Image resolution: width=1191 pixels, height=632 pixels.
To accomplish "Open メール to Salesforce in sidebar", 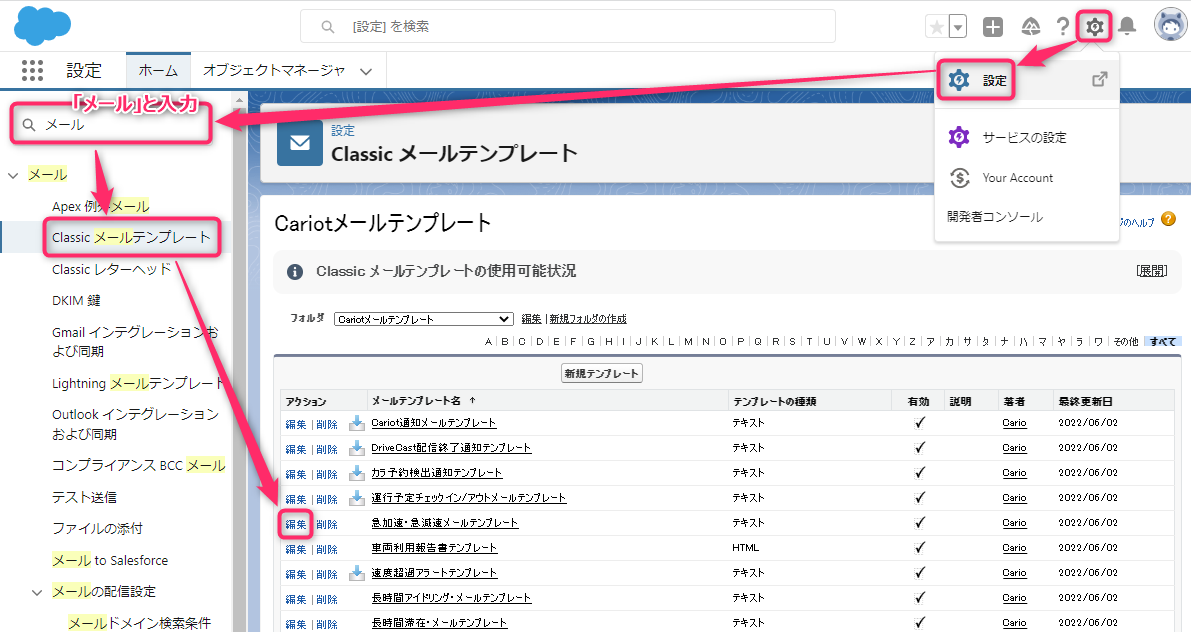I will [x=110, y=561].
